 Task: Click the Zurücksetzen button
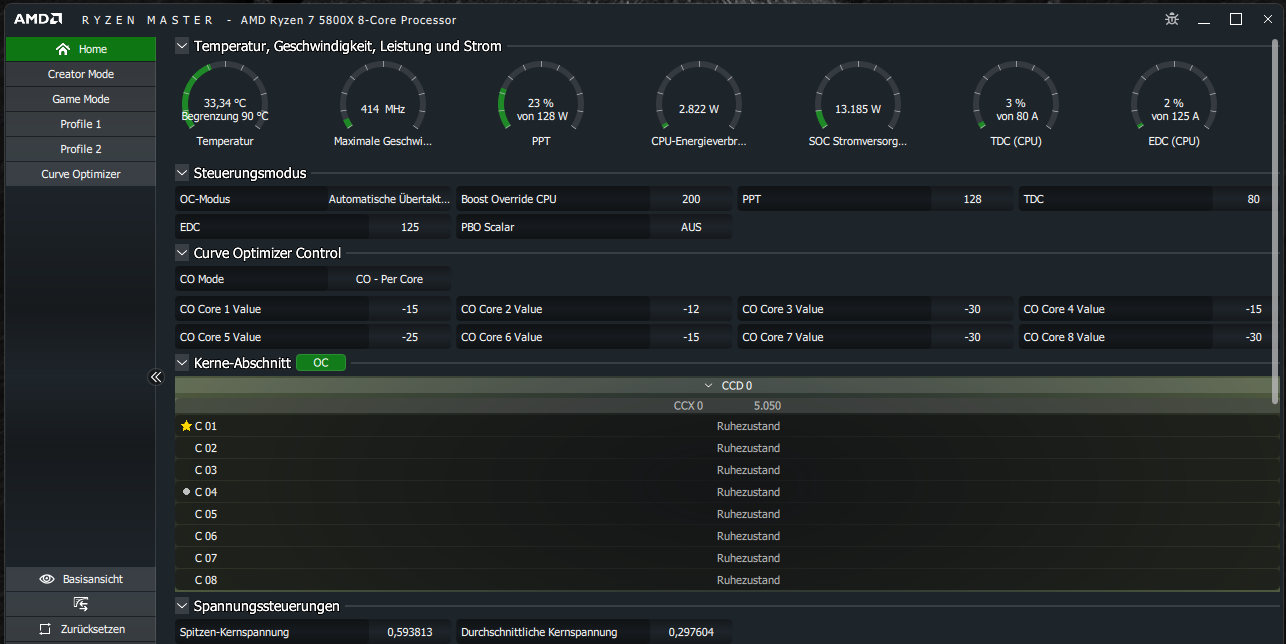[x=81, y=629]
